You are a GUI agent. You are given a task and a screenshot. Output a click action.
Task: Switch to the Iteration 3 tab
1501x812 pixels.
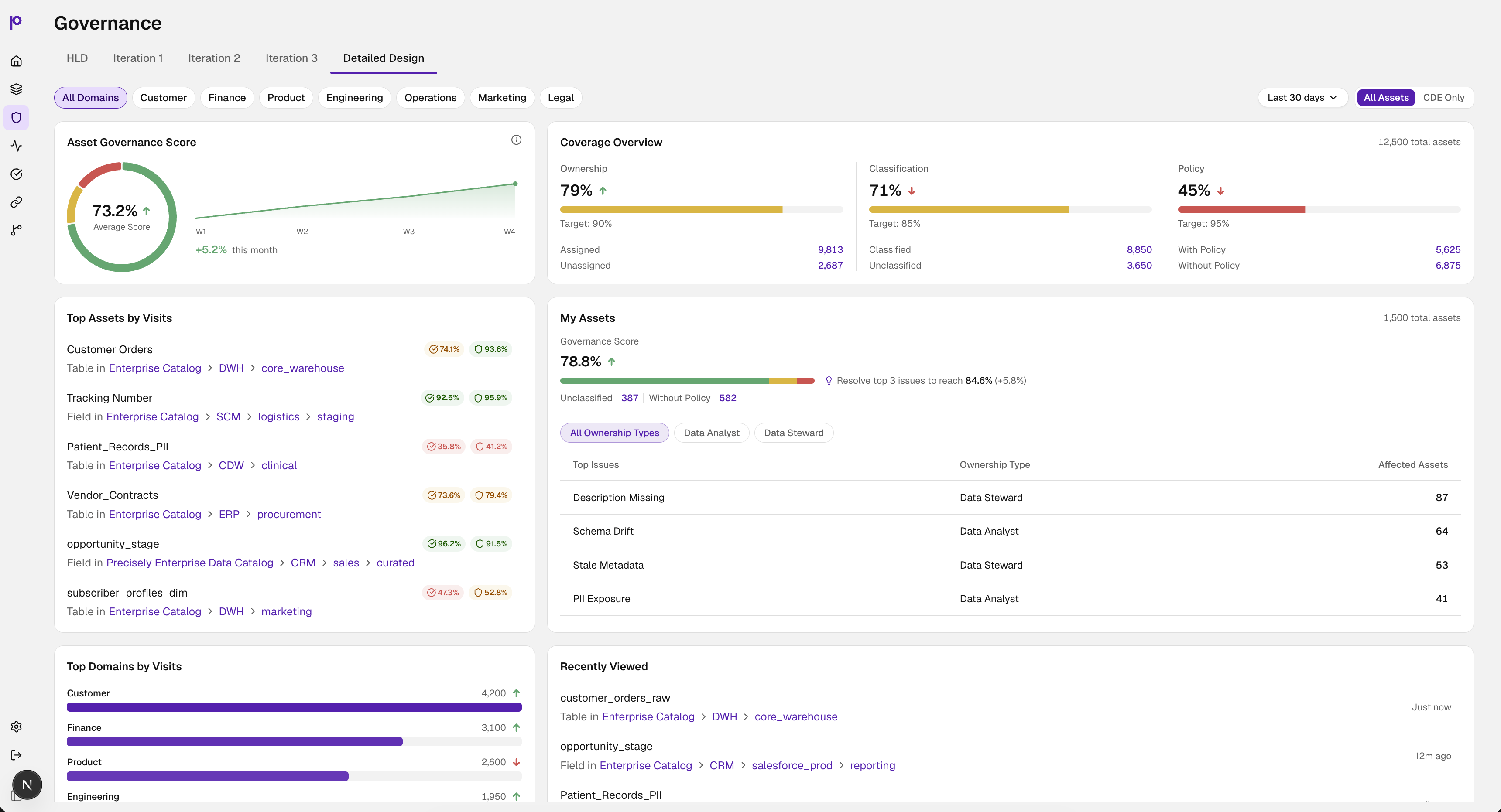click(291, 58)
